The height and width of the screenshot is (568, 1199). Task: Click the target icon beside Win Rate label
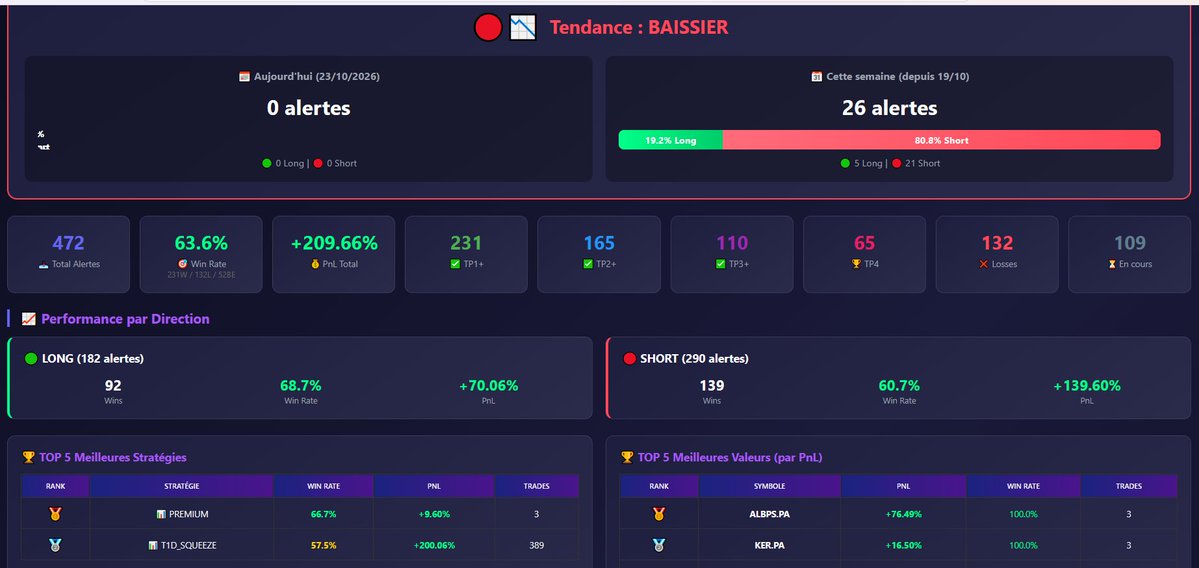[182, 264]
